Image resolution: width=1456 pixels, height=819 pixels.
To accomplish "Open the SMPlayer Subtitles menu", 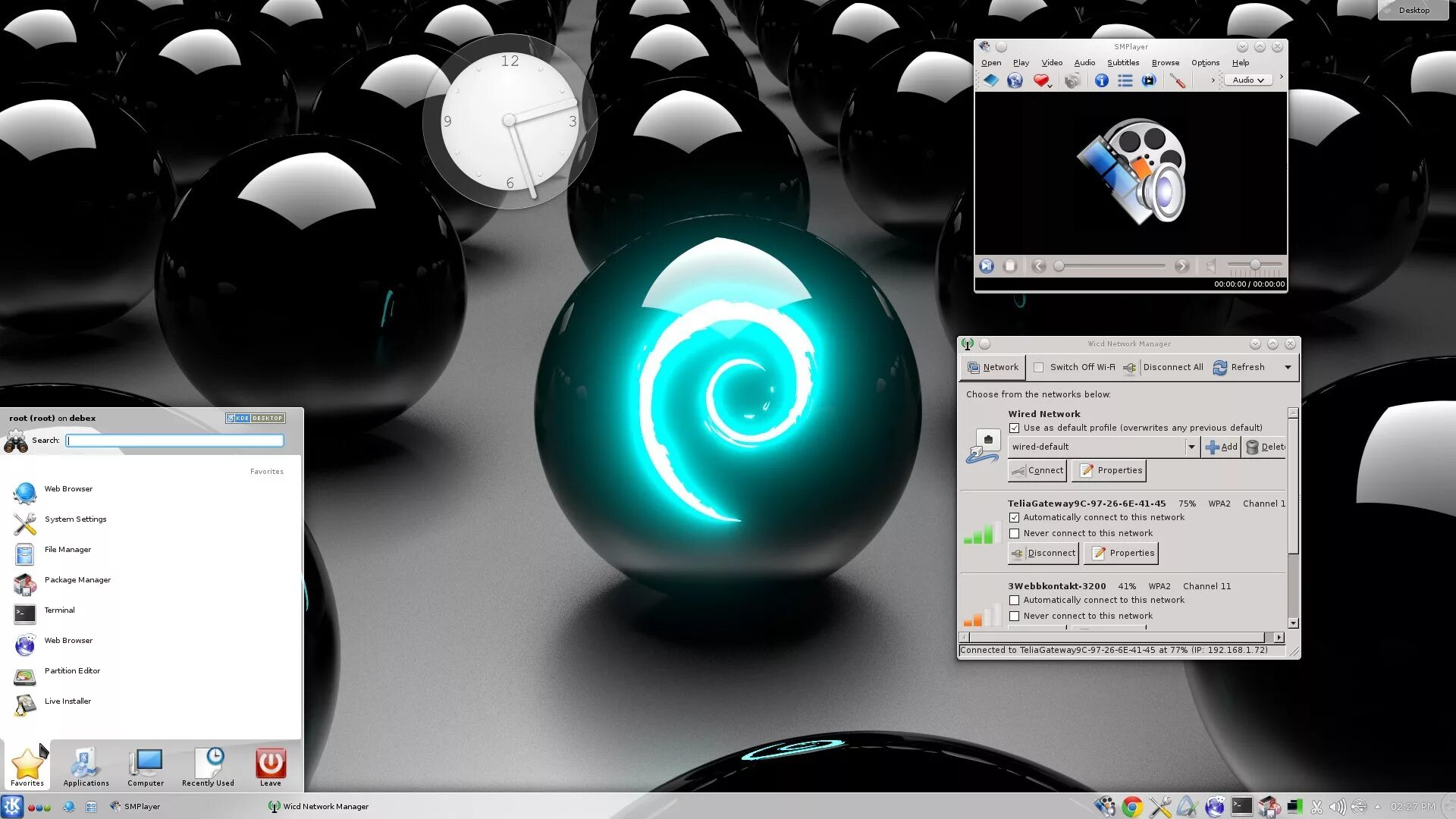I will 1122,63.
